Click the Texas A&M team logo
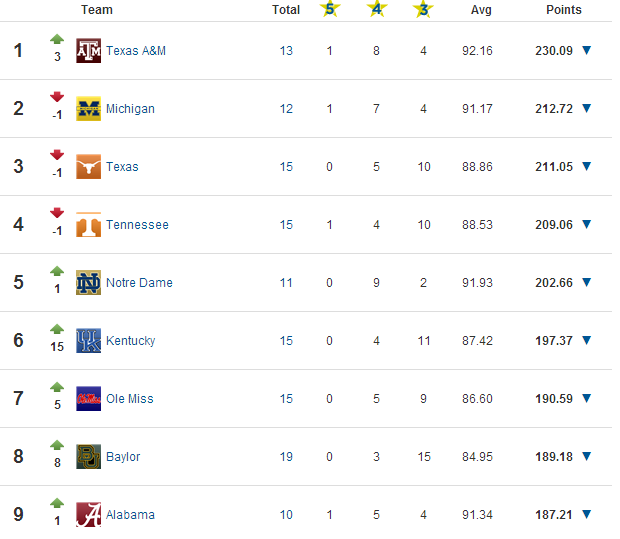620x539 pixels. coord(88,51)
